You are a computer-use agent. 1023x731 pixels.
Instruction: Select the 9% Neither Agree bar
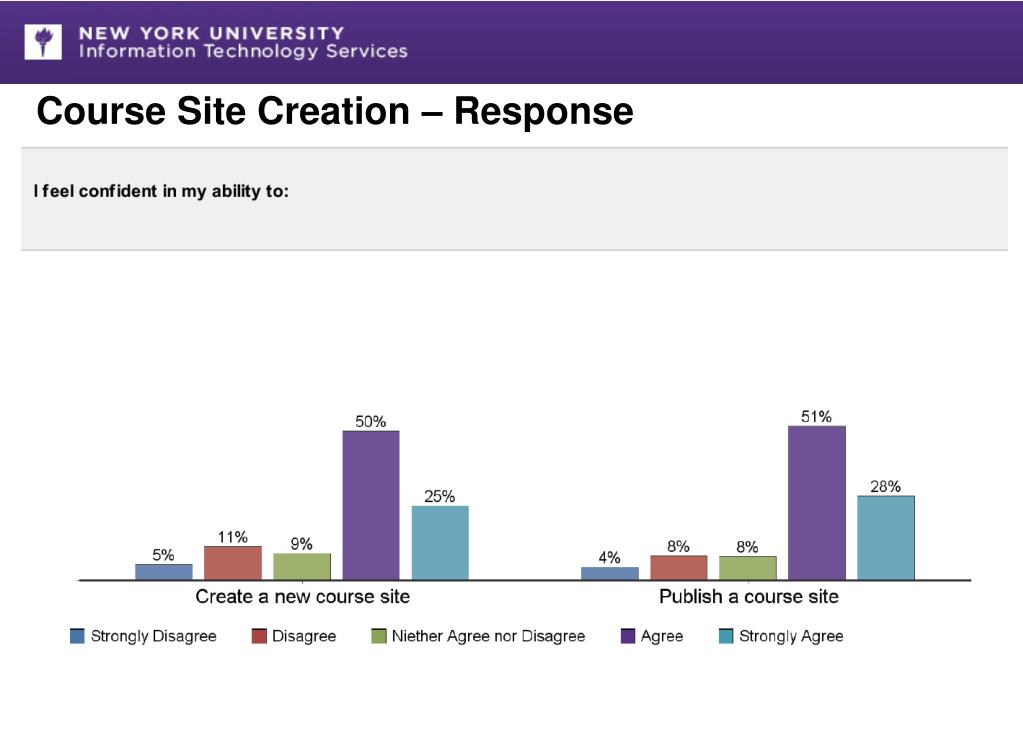pyautogui.click(x=302, y=567)
